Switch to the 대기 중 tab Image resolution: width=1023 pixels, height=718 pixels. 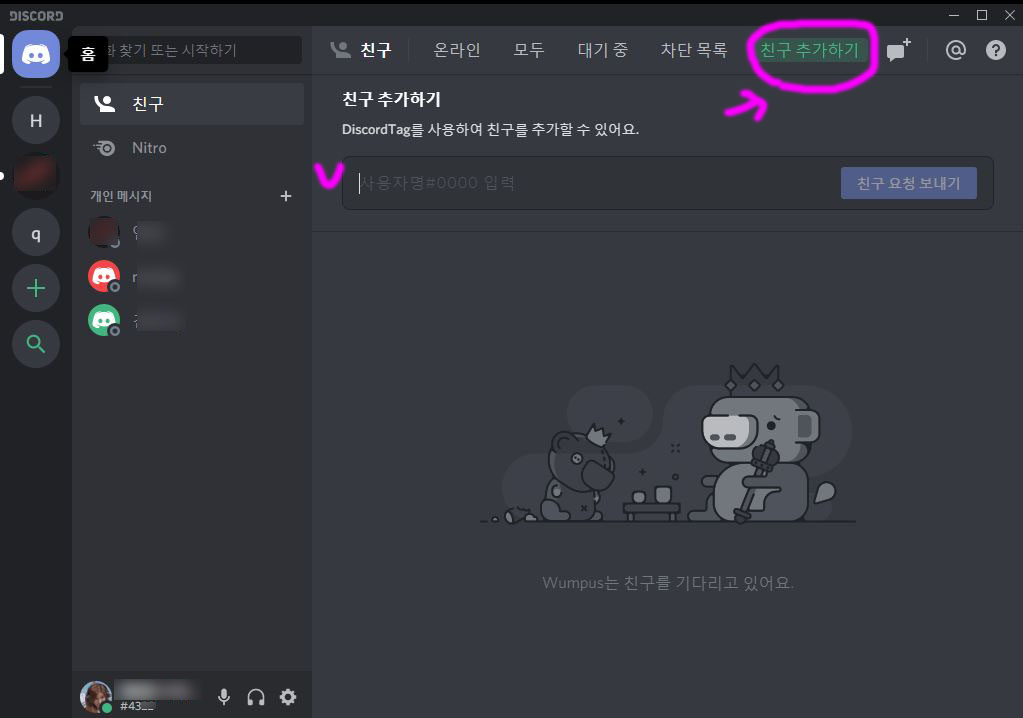click(x=603, y=50)
